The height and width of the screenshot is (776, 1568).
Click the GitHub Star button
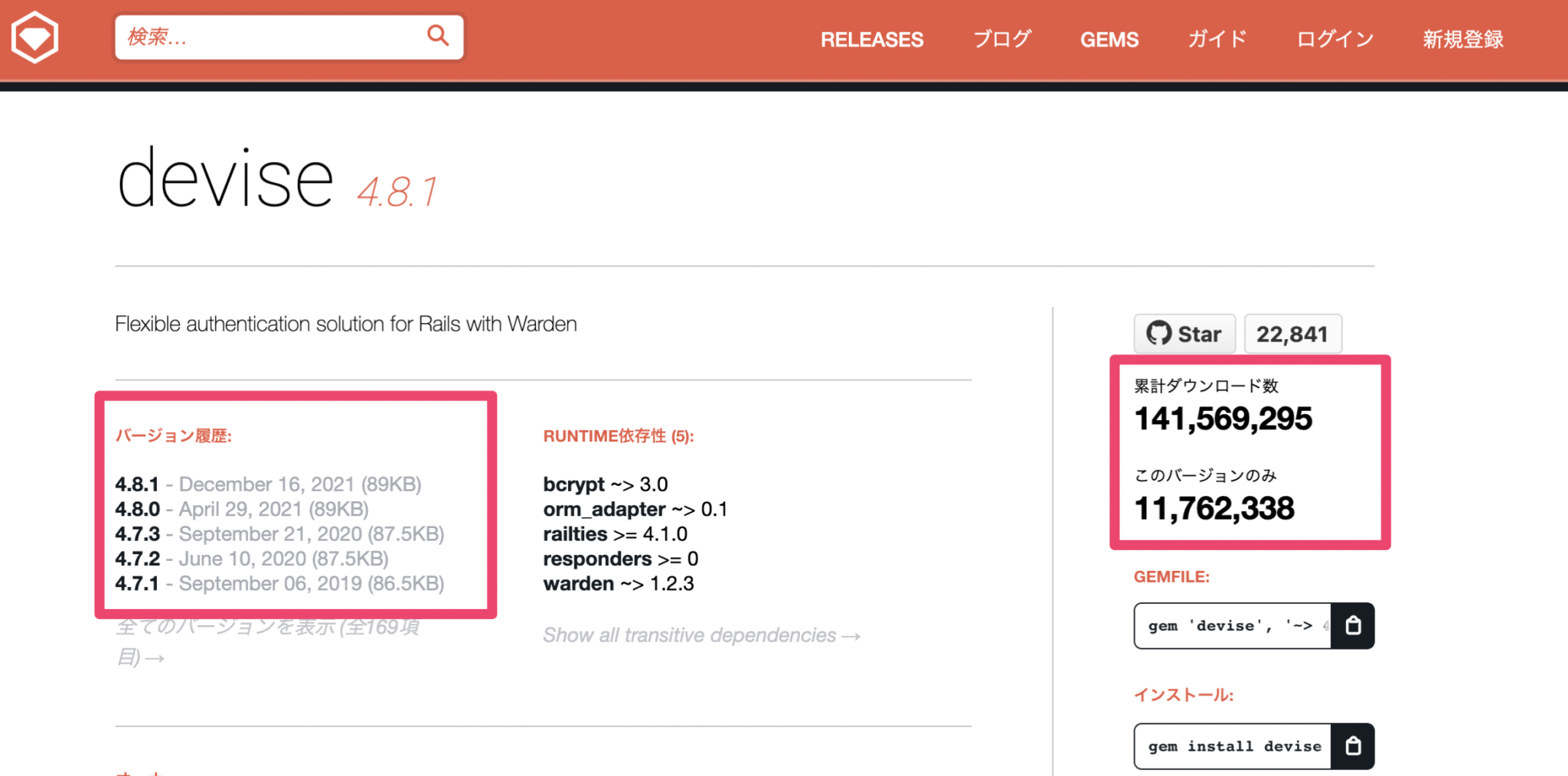click(1184, 334)
